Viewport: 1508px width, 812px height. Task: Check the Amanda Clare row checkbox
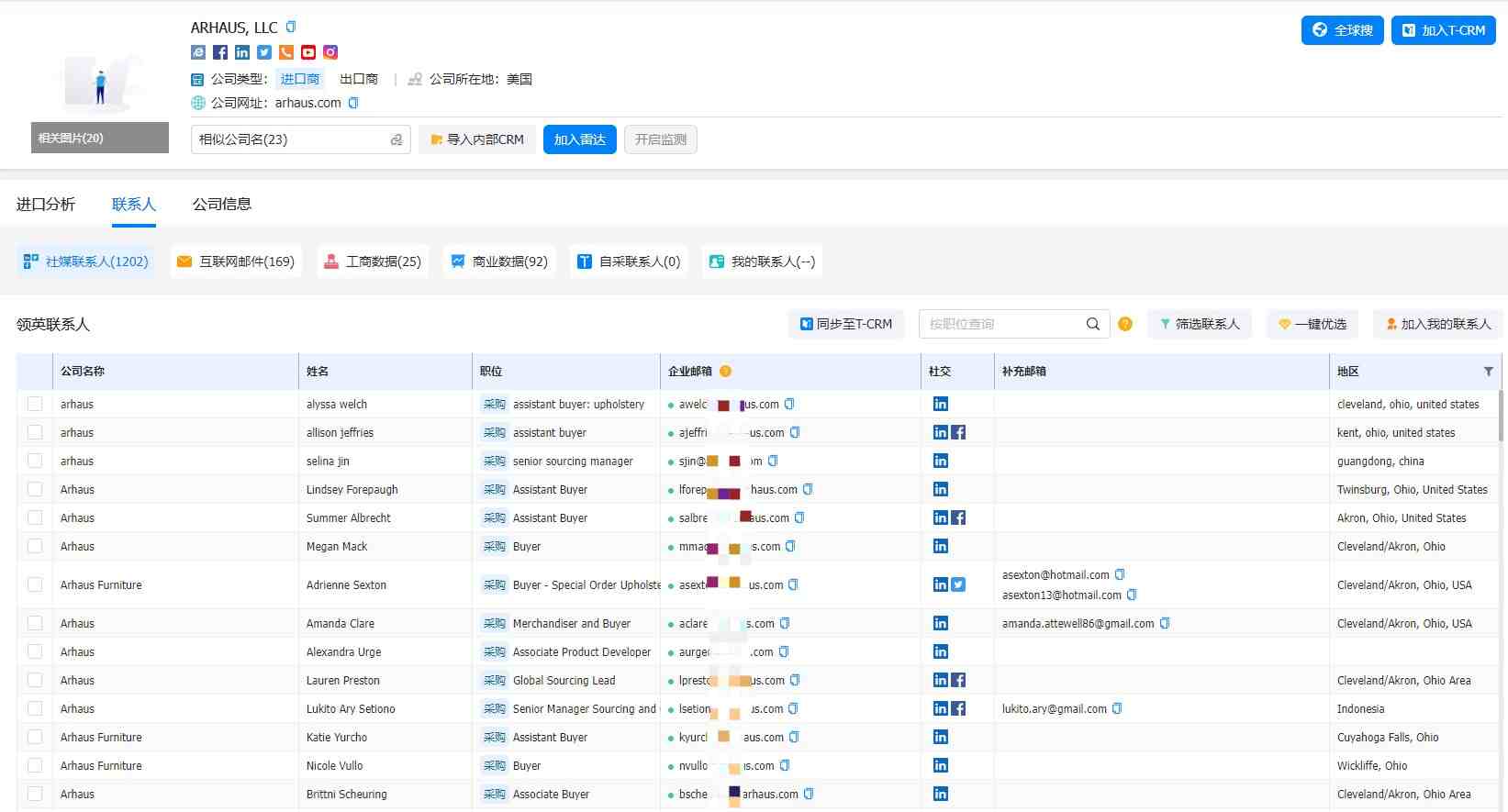[35, 623]
